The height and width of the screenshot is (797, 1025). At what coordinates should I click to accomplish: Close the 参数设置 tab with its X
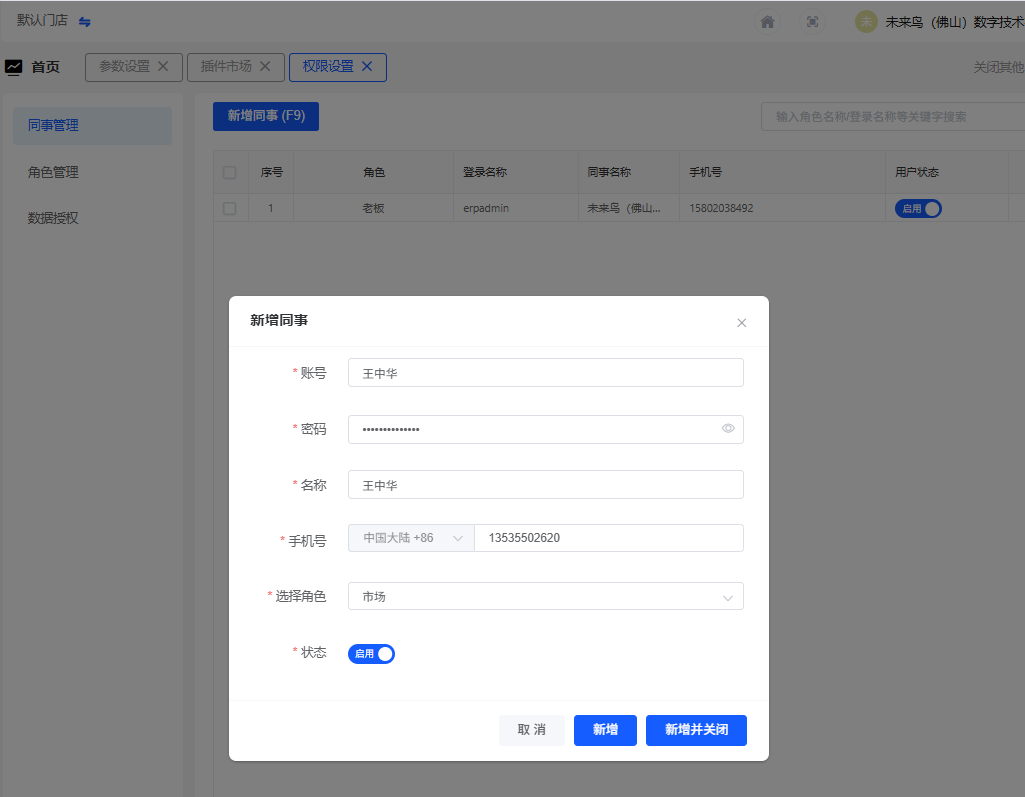click(163, 66)
